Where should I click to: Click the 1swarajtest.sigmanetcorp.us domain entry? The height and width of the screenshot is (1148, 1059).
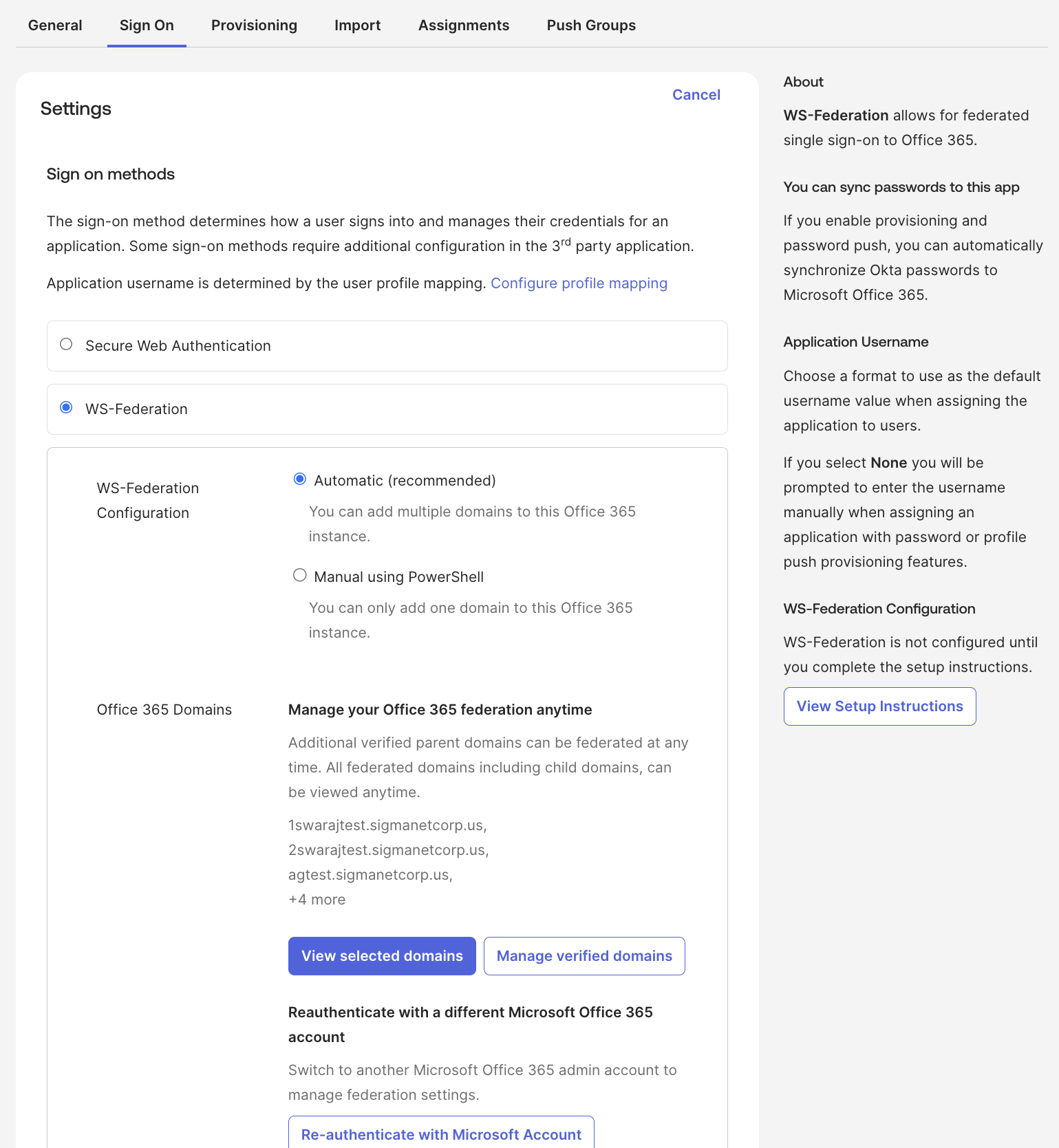[387, 825]
